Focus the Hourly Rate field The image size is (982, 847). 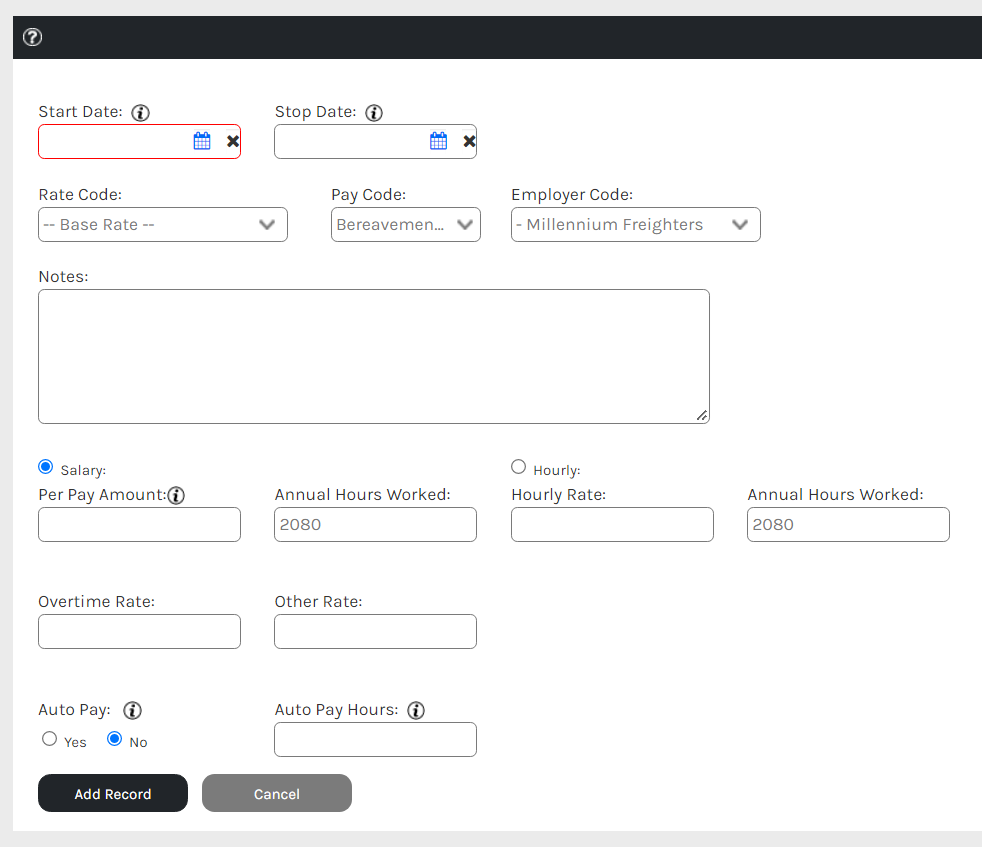point(612,524)
